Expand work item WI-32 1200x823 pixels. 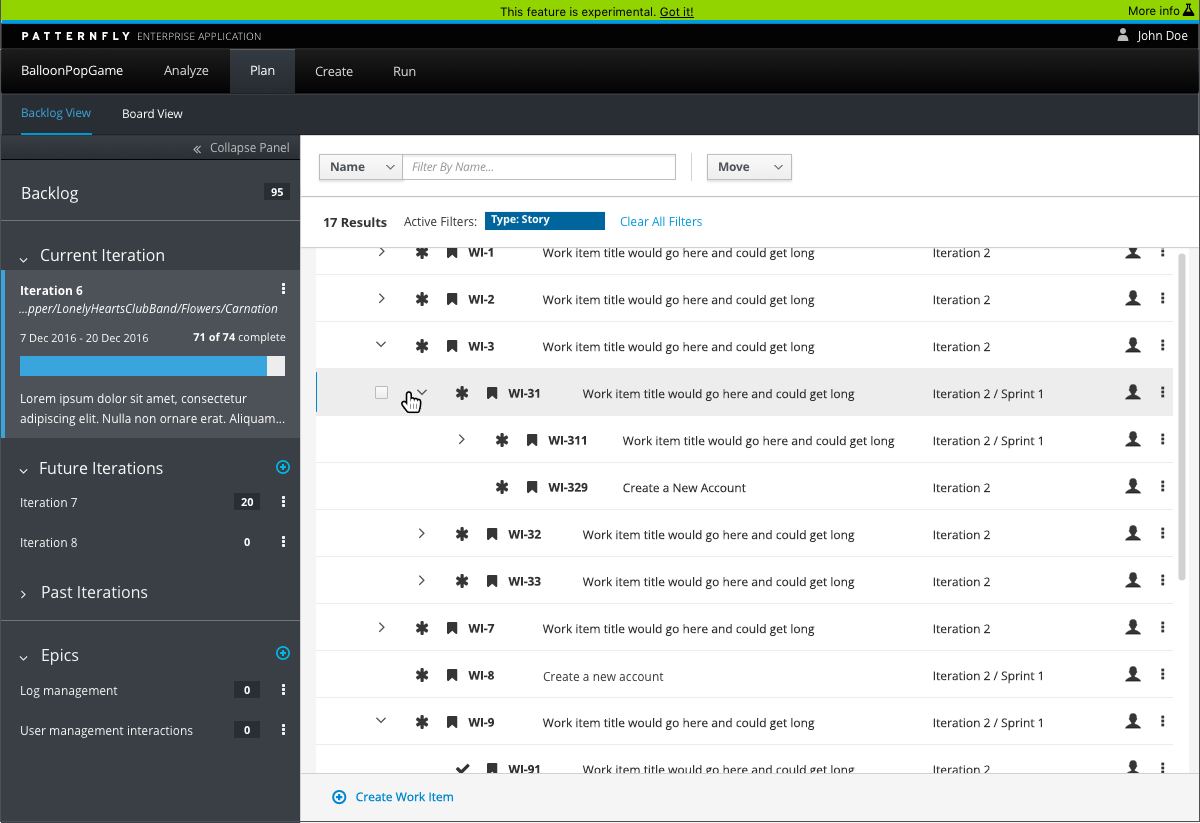(x=421, y=534)
